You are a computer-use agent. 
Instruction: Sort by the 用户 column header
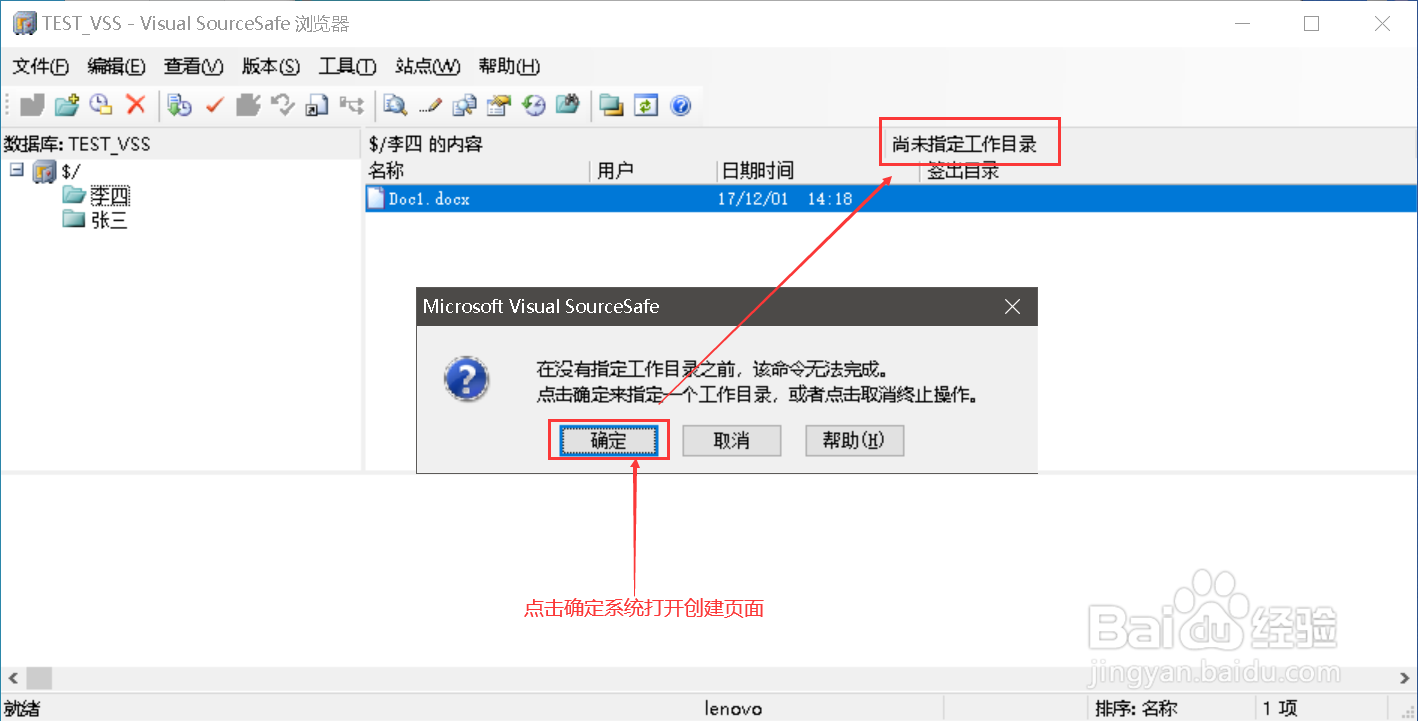654,171
